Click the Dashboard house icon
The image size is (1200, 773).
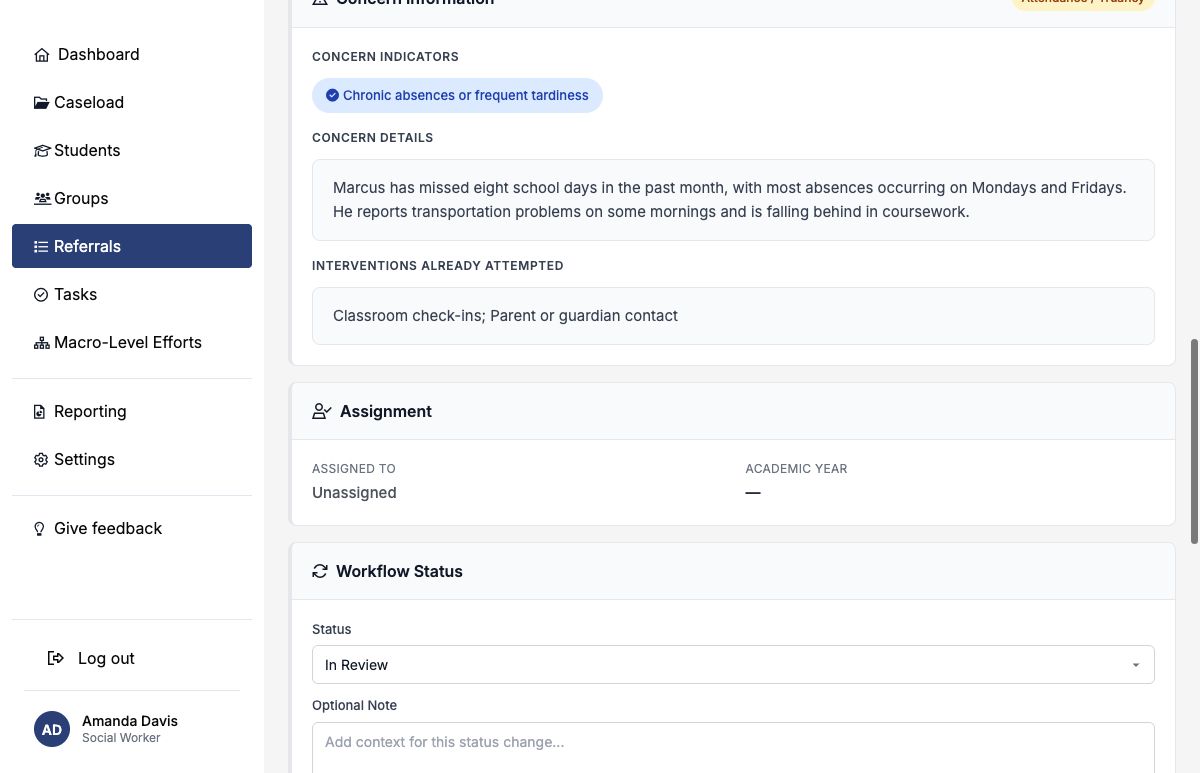pos(42,55)
